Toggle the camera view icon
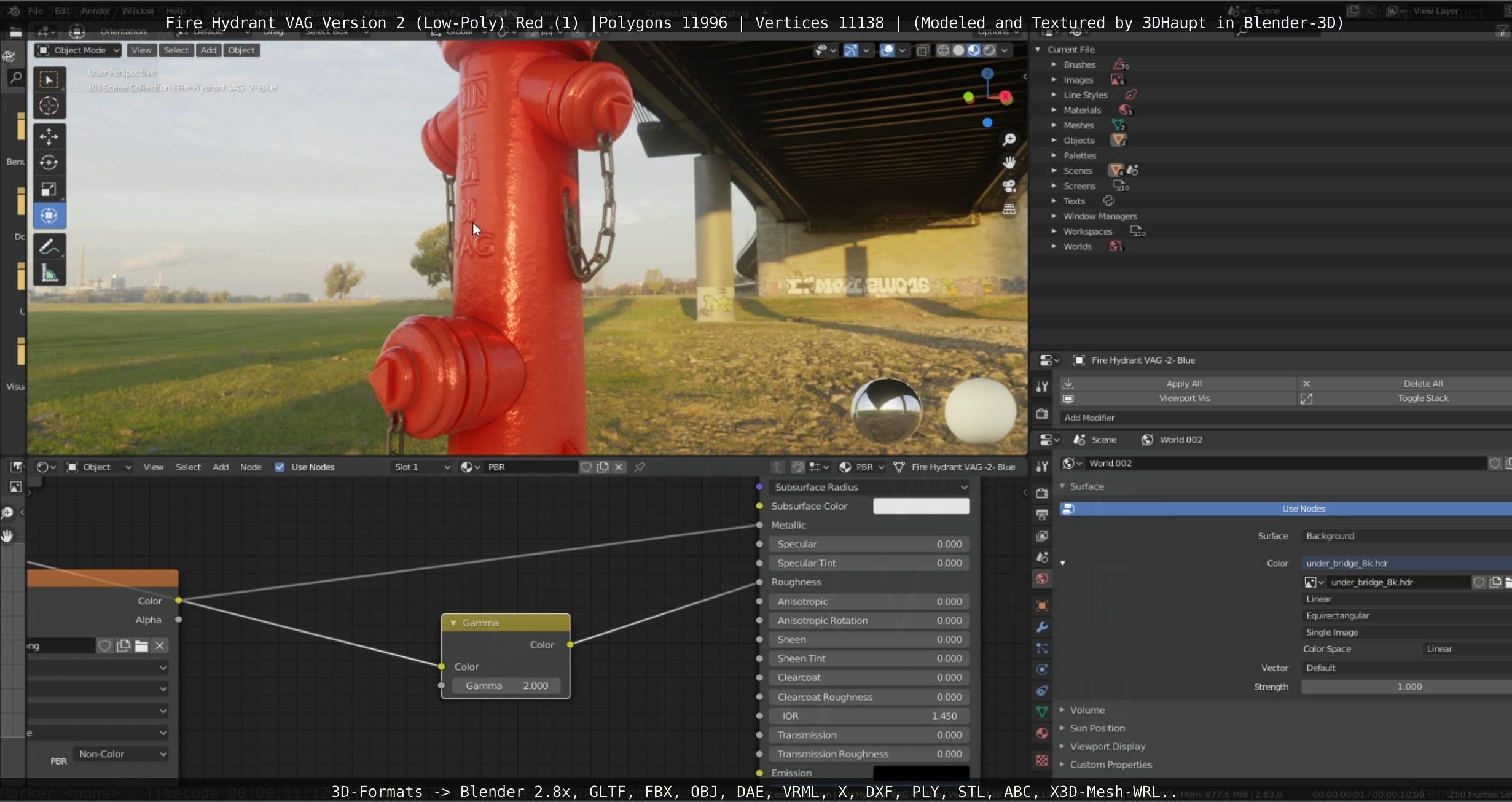The width and height of the screenshot is (1512, 802). pyautogui.click(x=1009, y=186)
